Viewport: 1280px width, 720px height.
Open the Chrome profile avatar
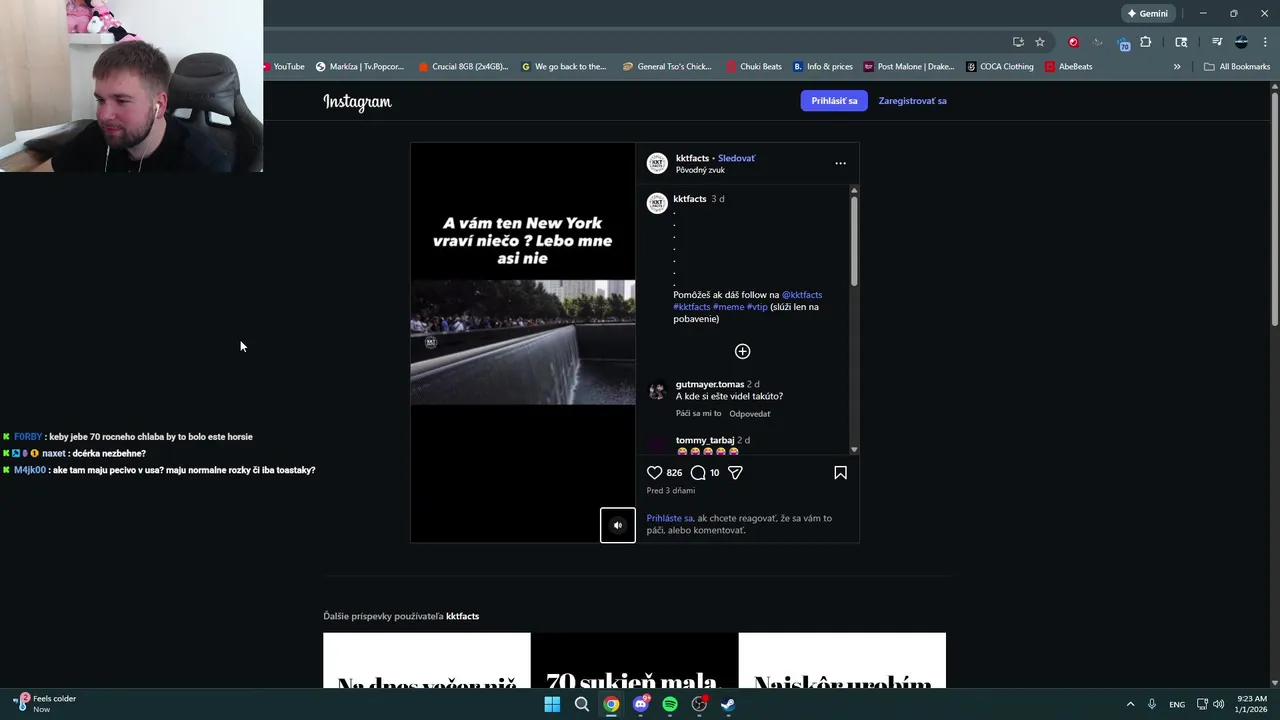point(1241,42)
